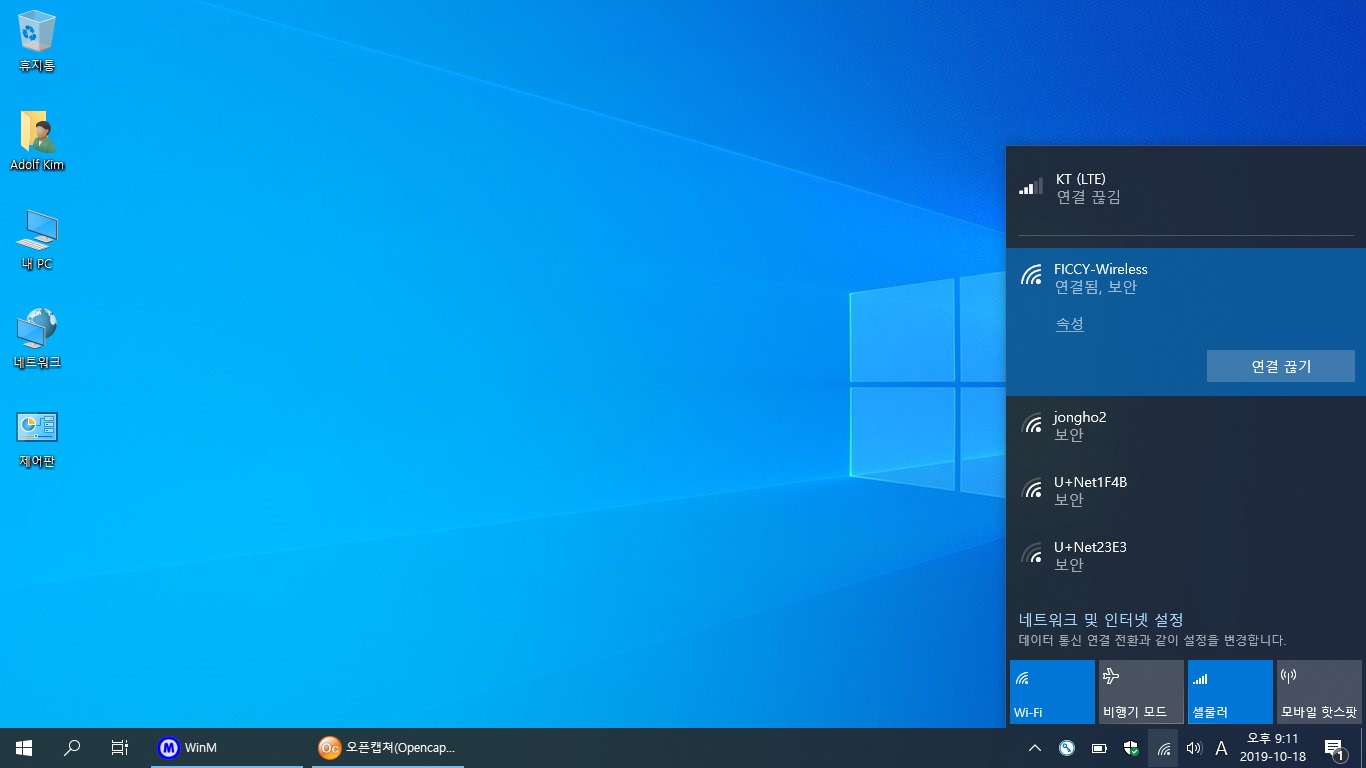Toggle 비행기 모드 airplane mode tile
The height and width of the screenshot is (768, 1366).
click(1141, 692)
